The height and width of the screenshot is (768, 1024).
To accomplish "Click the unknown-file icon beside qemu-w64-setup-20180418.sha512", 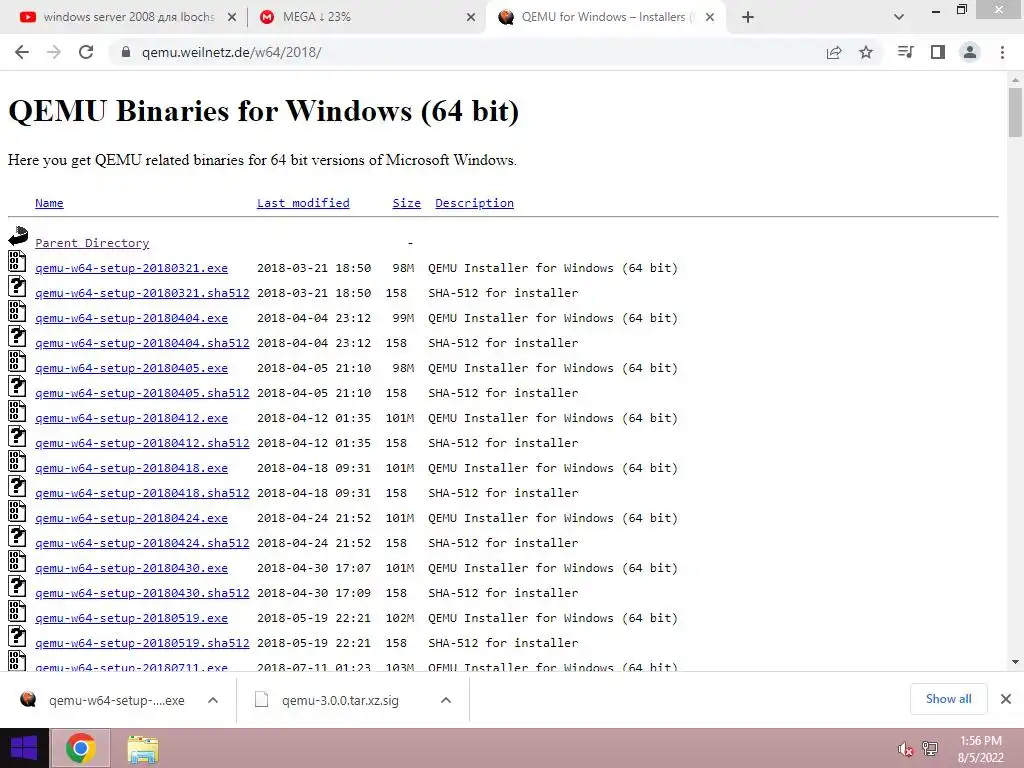I will (17, 487).
